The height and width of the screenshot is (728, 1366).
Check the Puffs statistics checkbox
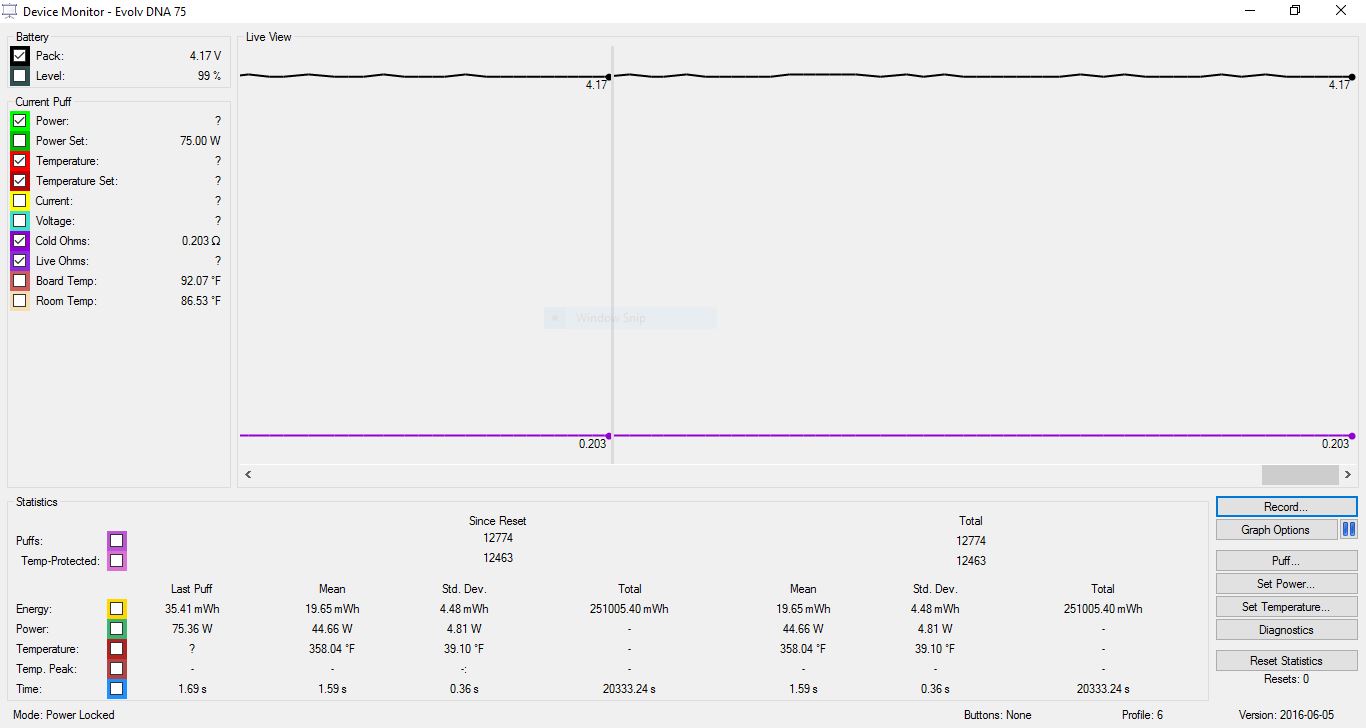pyautogui.click(x=117, y=541)
